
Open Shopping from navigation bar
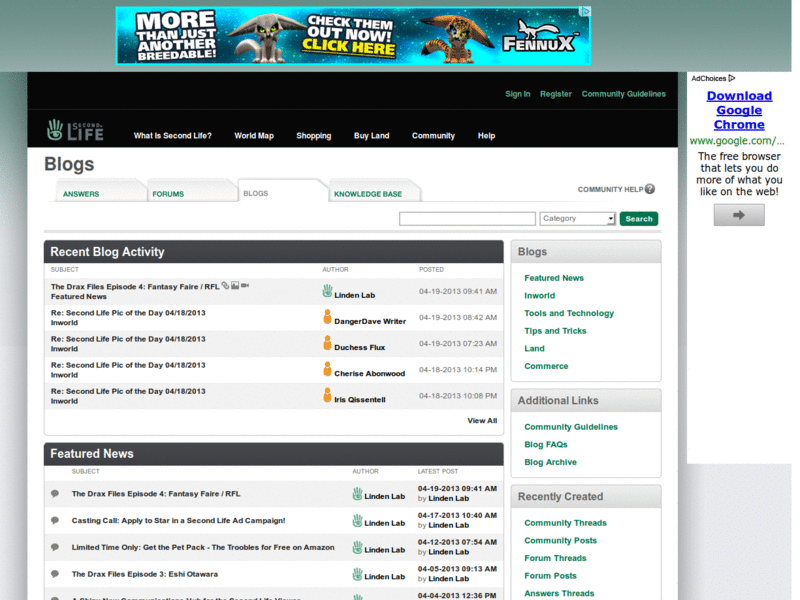click(314, 136)
